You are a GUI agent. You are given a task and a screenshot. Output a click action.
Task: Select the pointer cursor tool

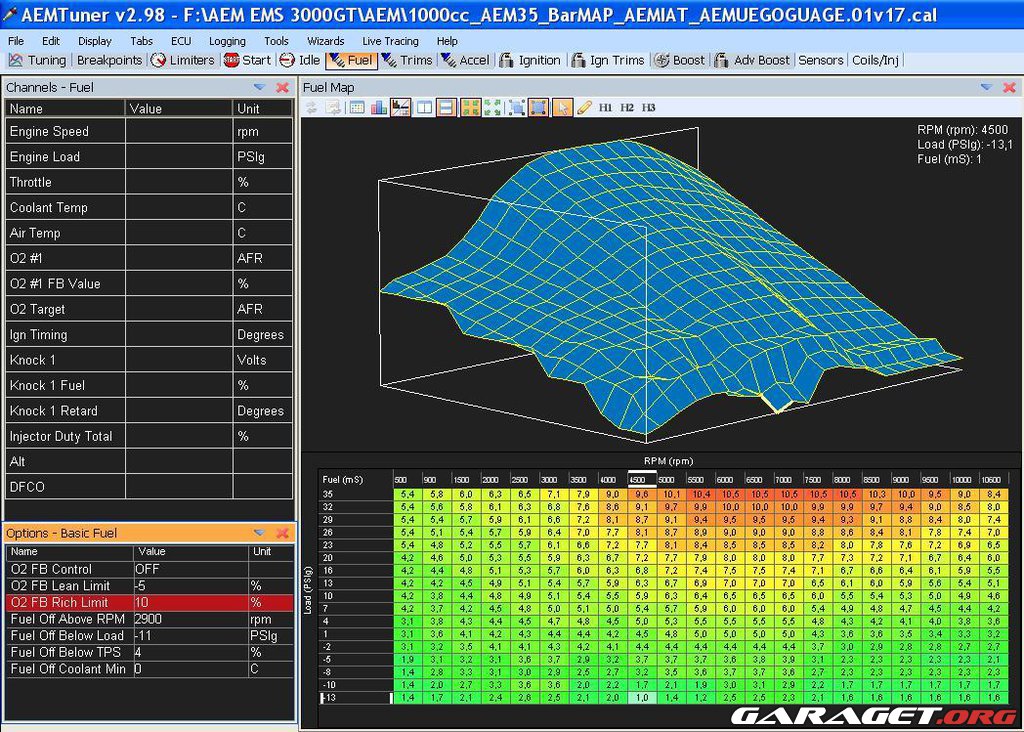(562, 108)
